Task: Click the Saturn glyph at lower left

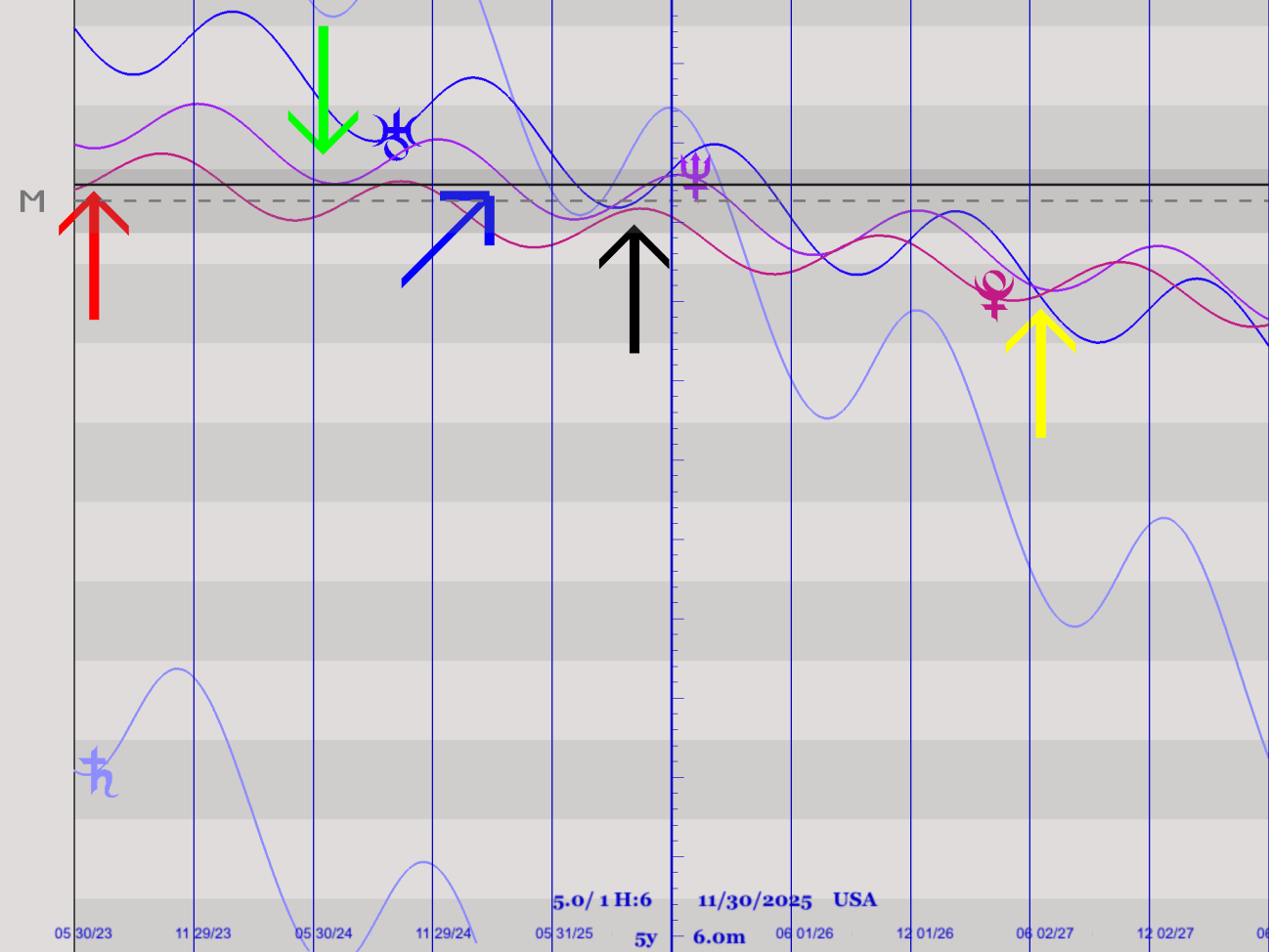Action: pyautogui.click(x=99, y=772)
